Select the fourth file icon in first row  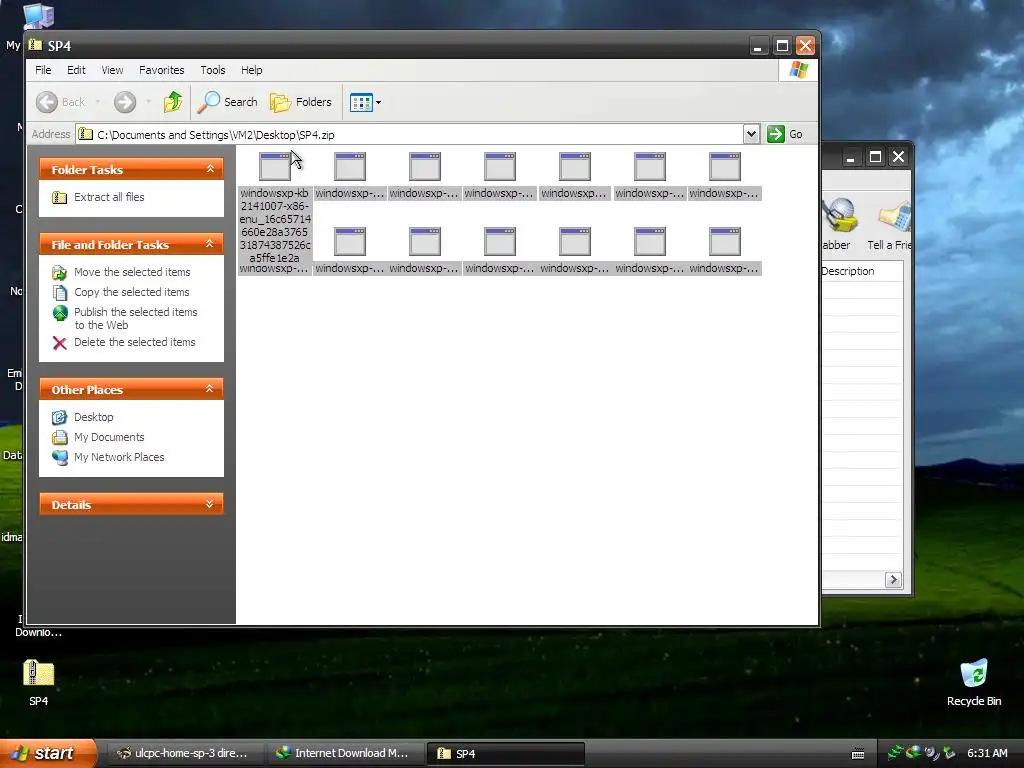[x=500, y=167]
